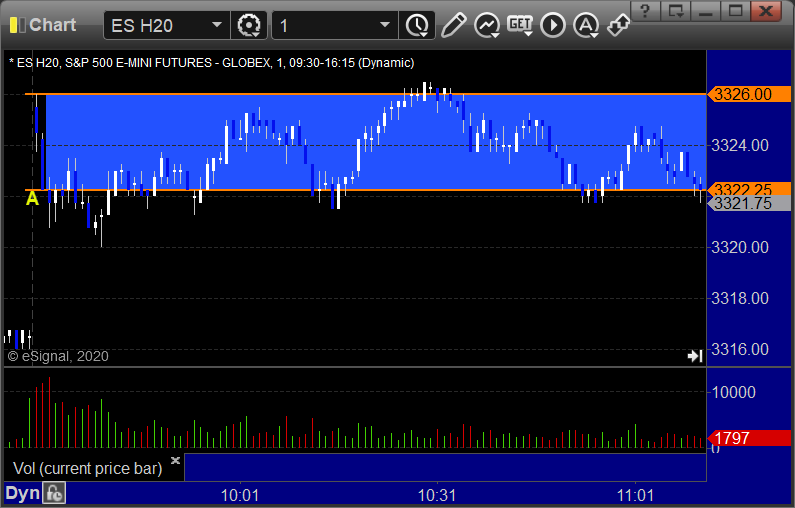Select the 3322.25 orange price marker
The image size is (795, 508).
(750, 189)
